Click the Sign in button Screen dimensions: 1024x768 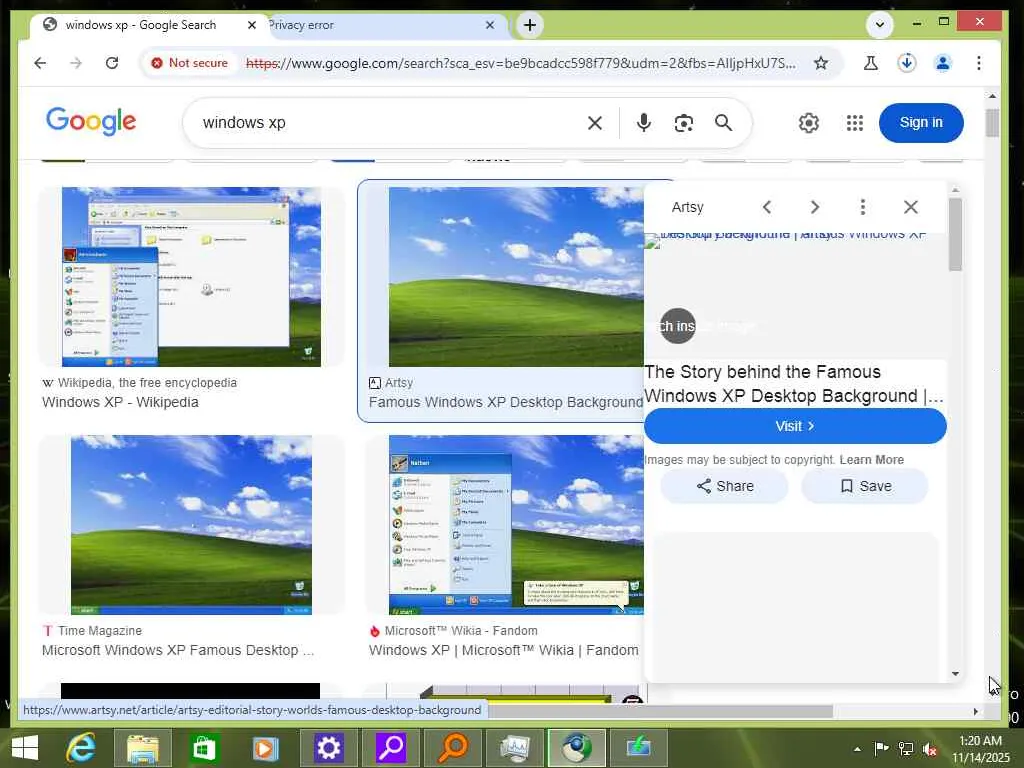point(921,123)
